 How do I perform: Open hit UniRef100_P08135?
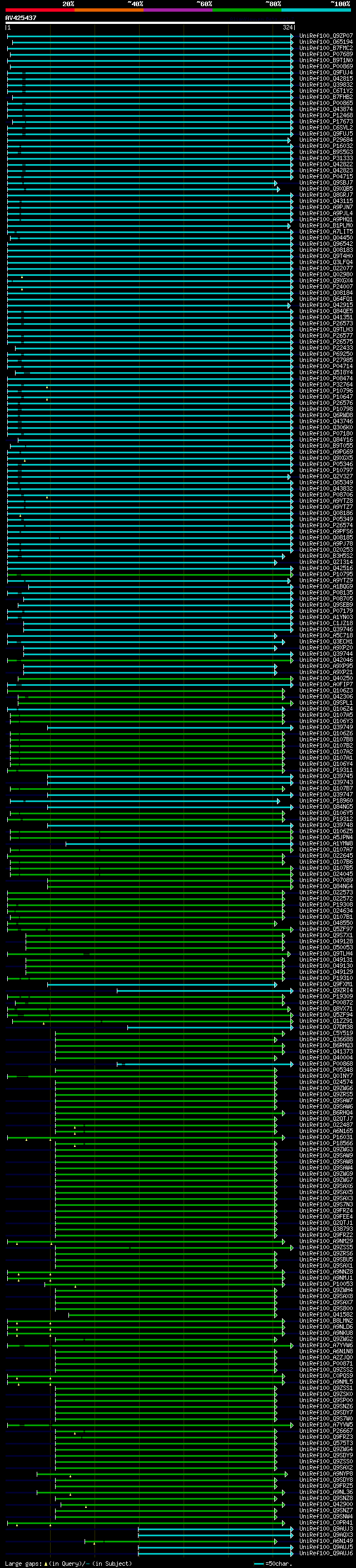pos(326,593)
